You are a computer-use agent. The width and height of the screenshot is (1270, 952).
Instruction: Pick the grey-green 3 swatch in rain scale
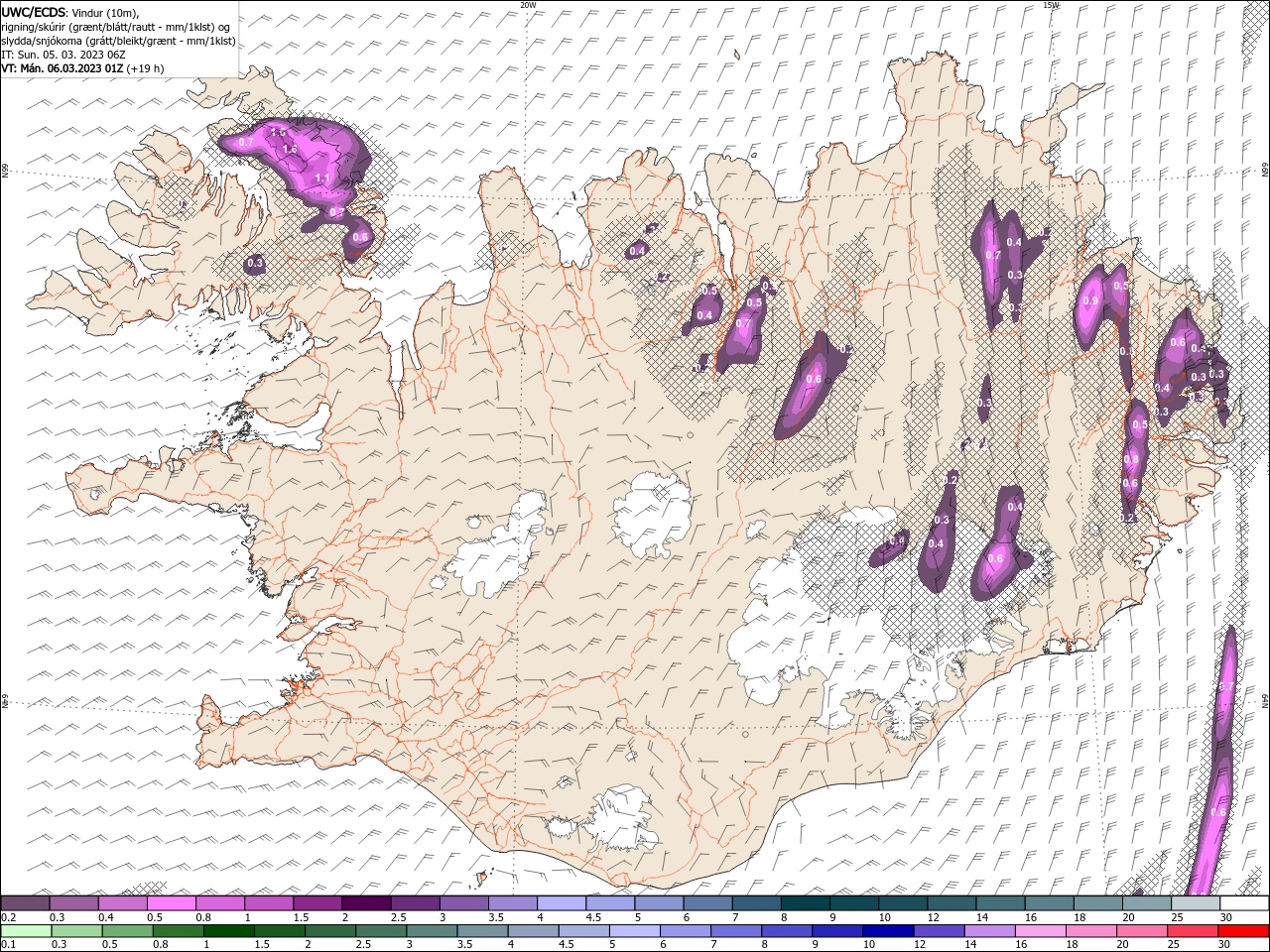click(433, 931)
